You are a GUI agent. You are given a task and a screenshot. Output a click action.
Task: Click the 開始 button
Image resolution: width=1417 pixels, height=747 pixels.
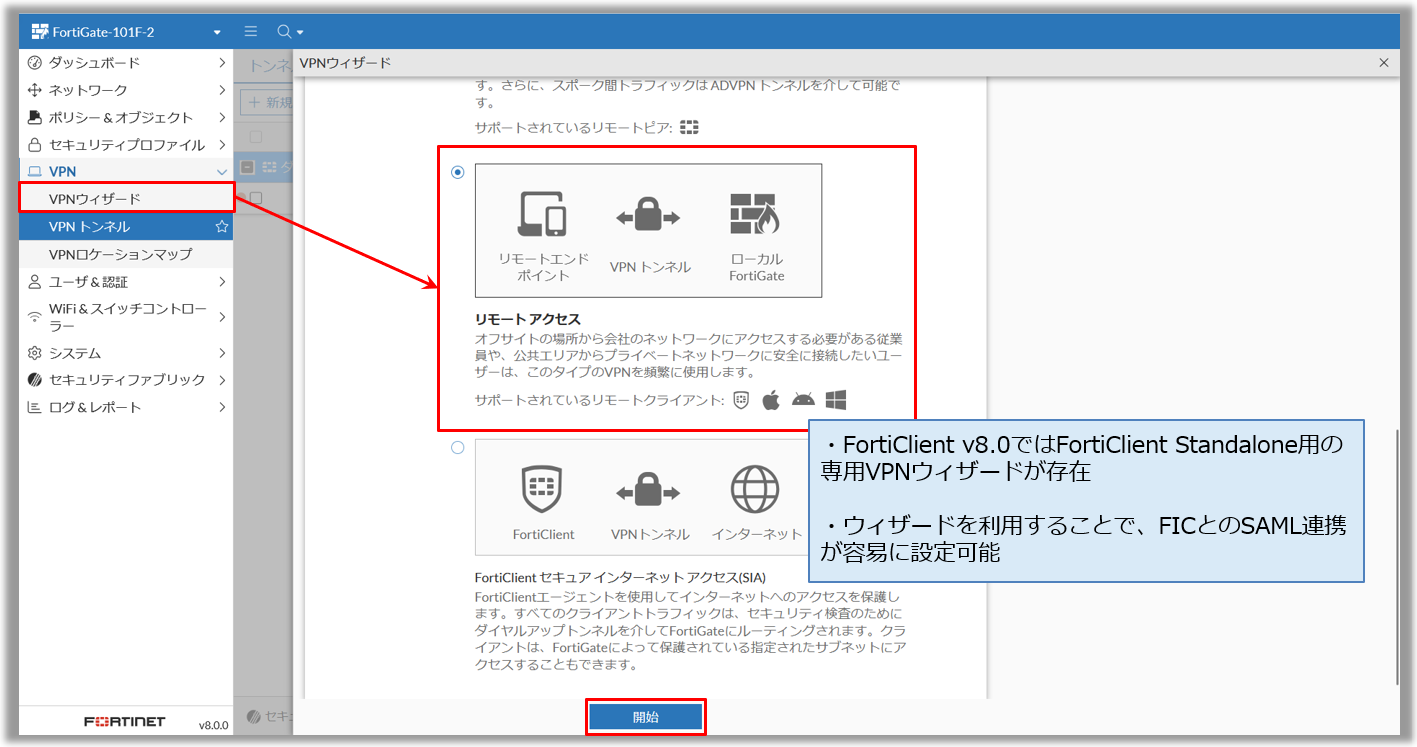[x=646, y=717]
